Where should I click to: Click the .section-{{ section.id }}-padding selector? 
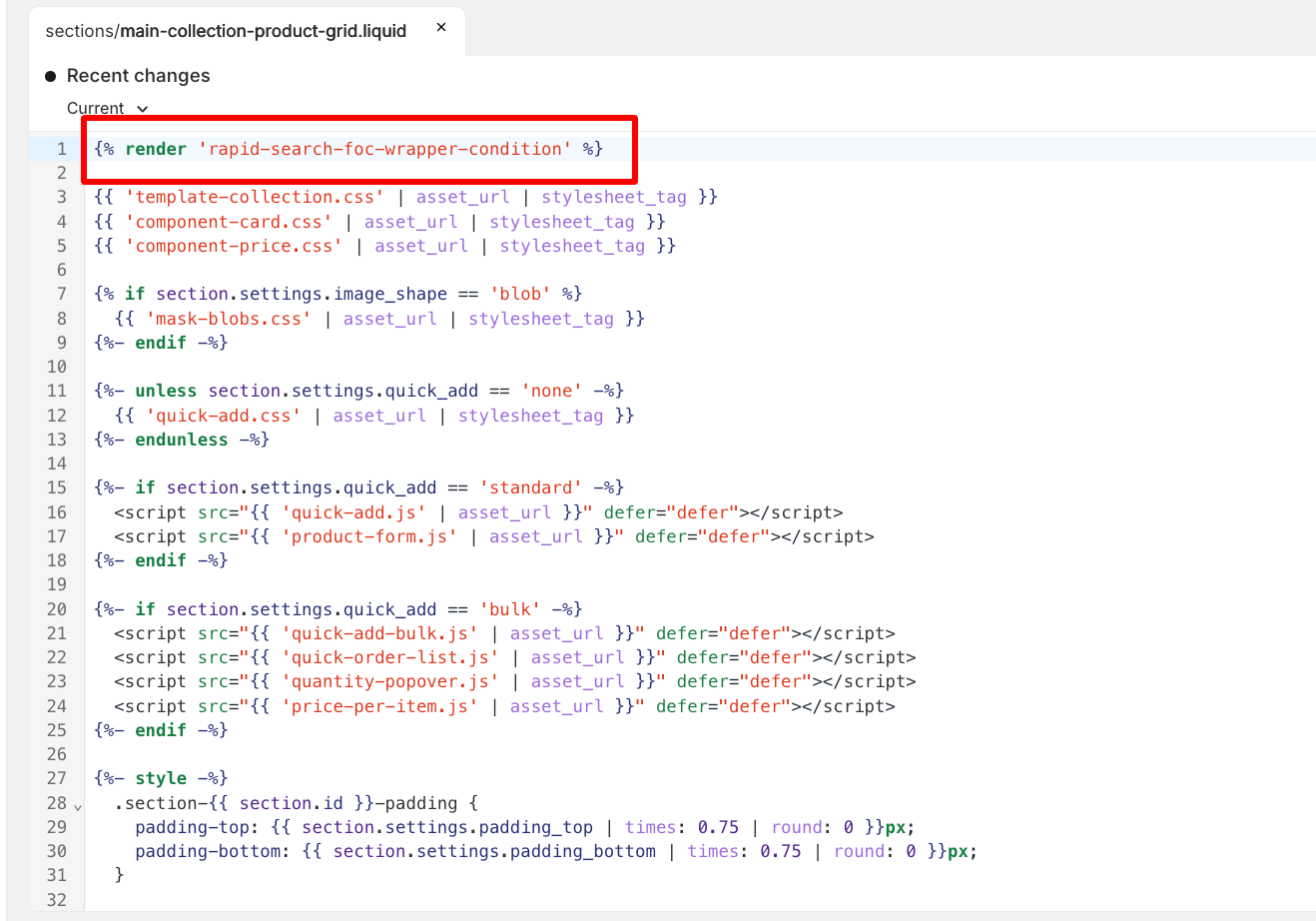click(x=286, y=803)
